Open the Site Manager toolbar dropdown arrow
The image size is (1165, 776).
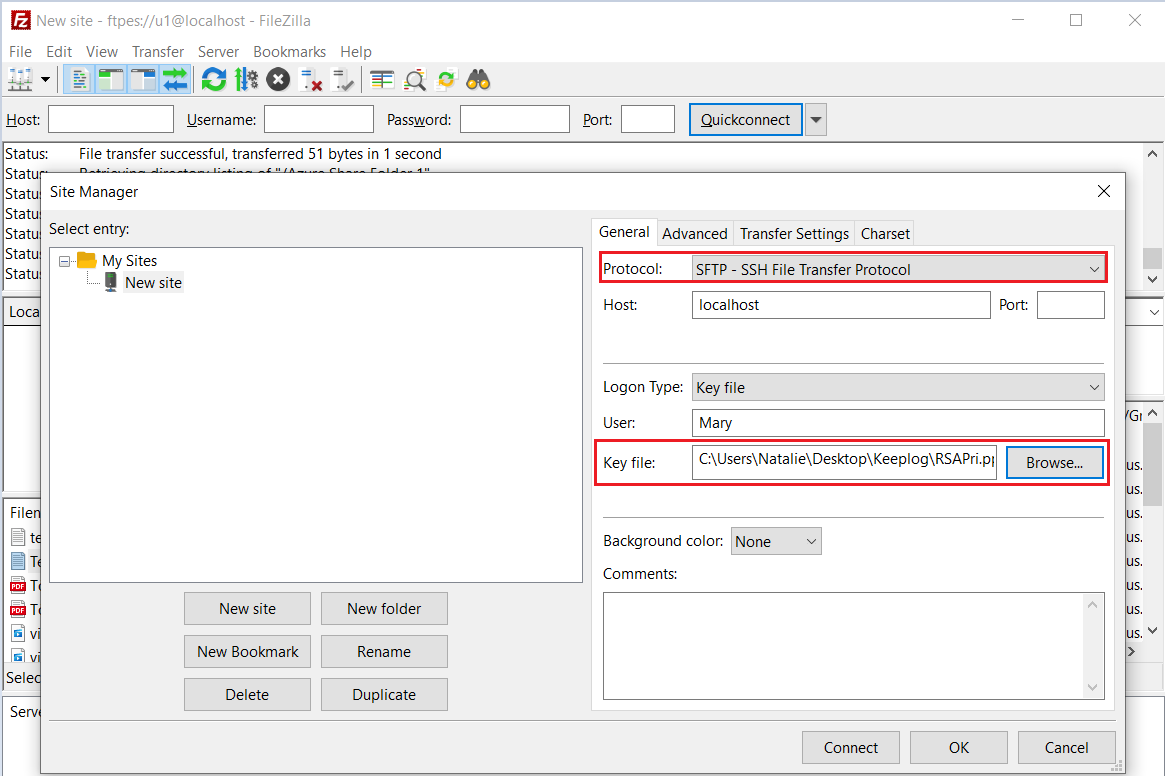(x=45, y=80)
